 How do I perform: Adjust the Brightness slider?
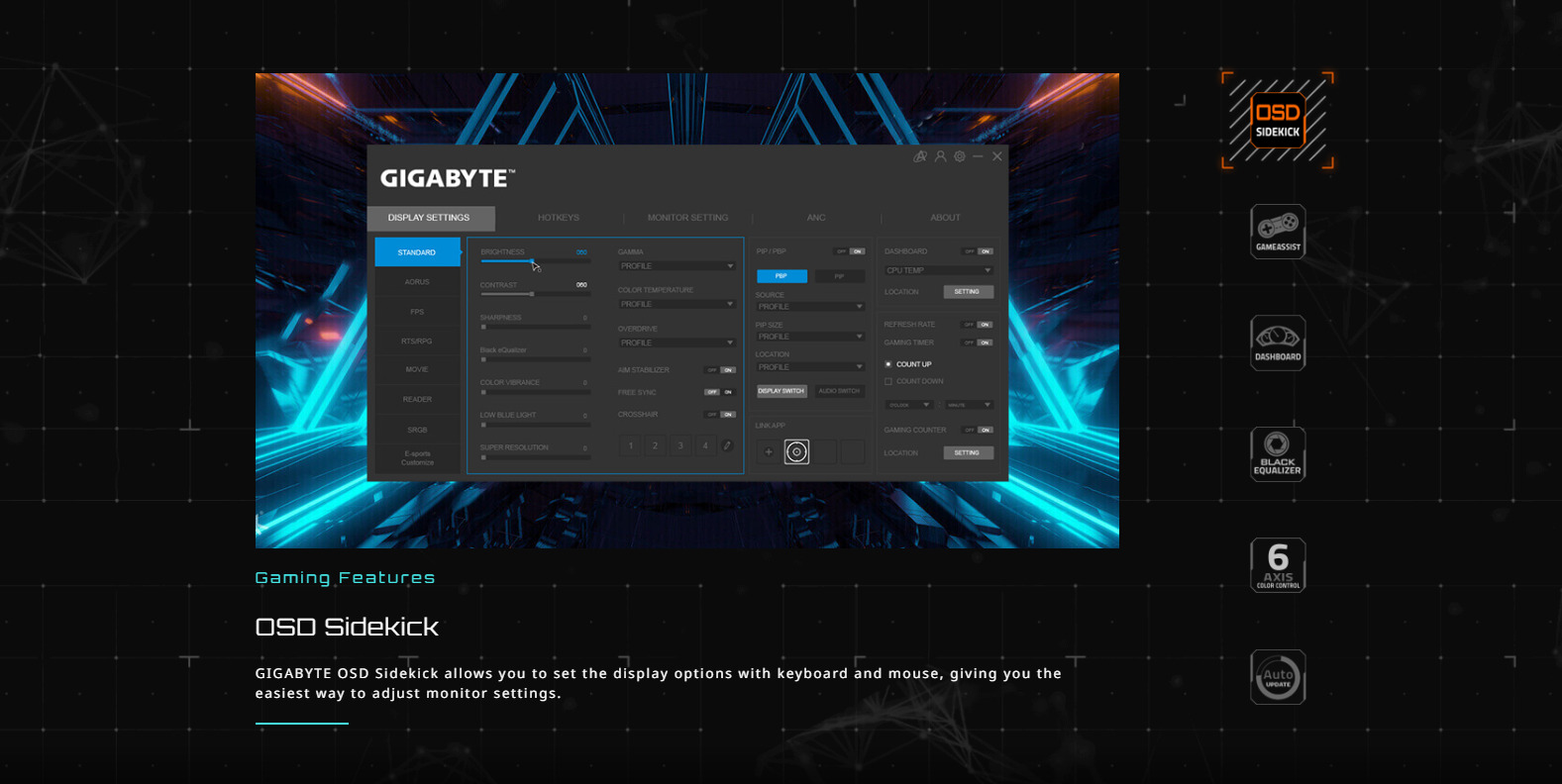point(535,261)
